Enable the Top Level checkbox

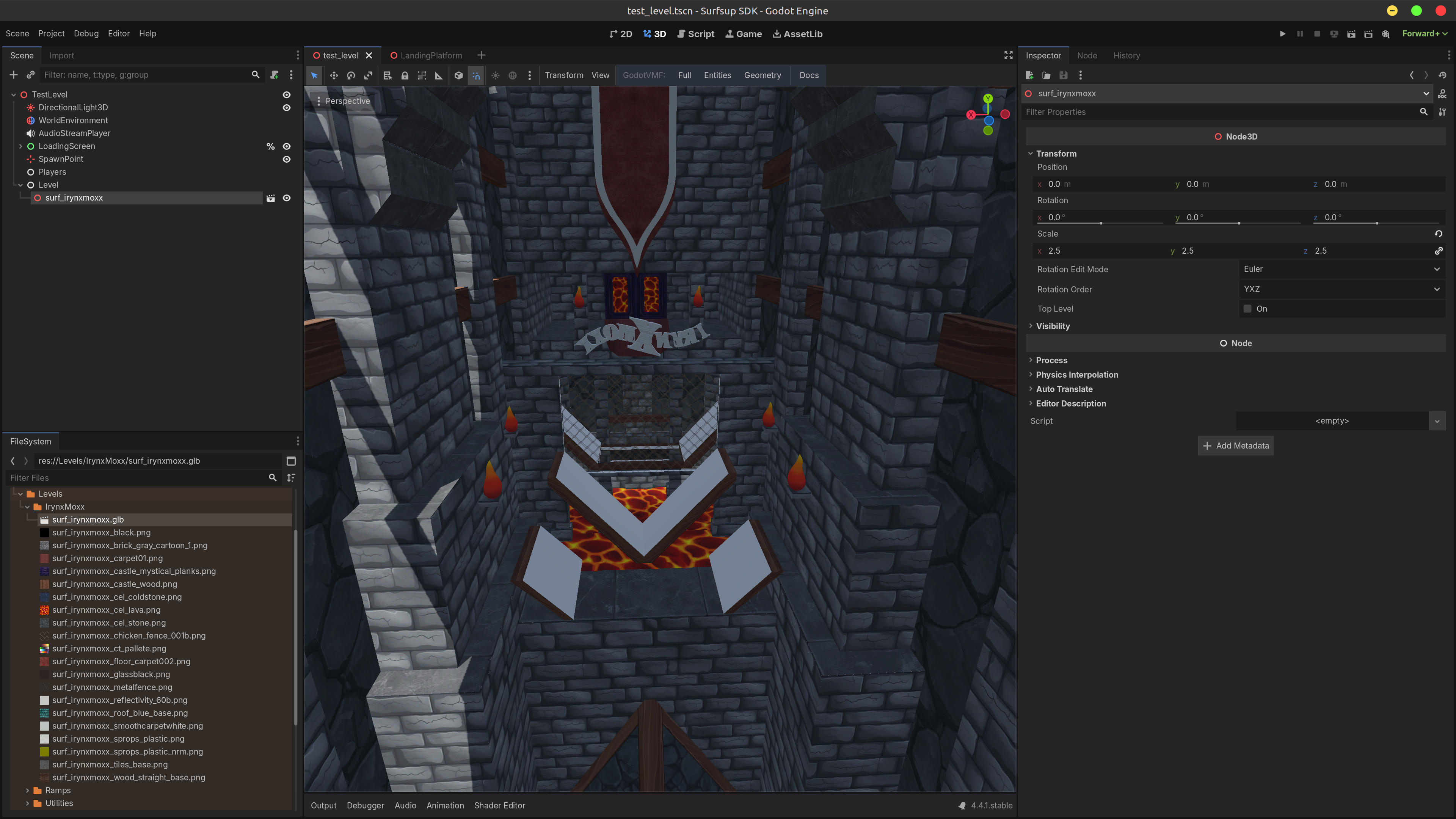(x=1247, y=309)
